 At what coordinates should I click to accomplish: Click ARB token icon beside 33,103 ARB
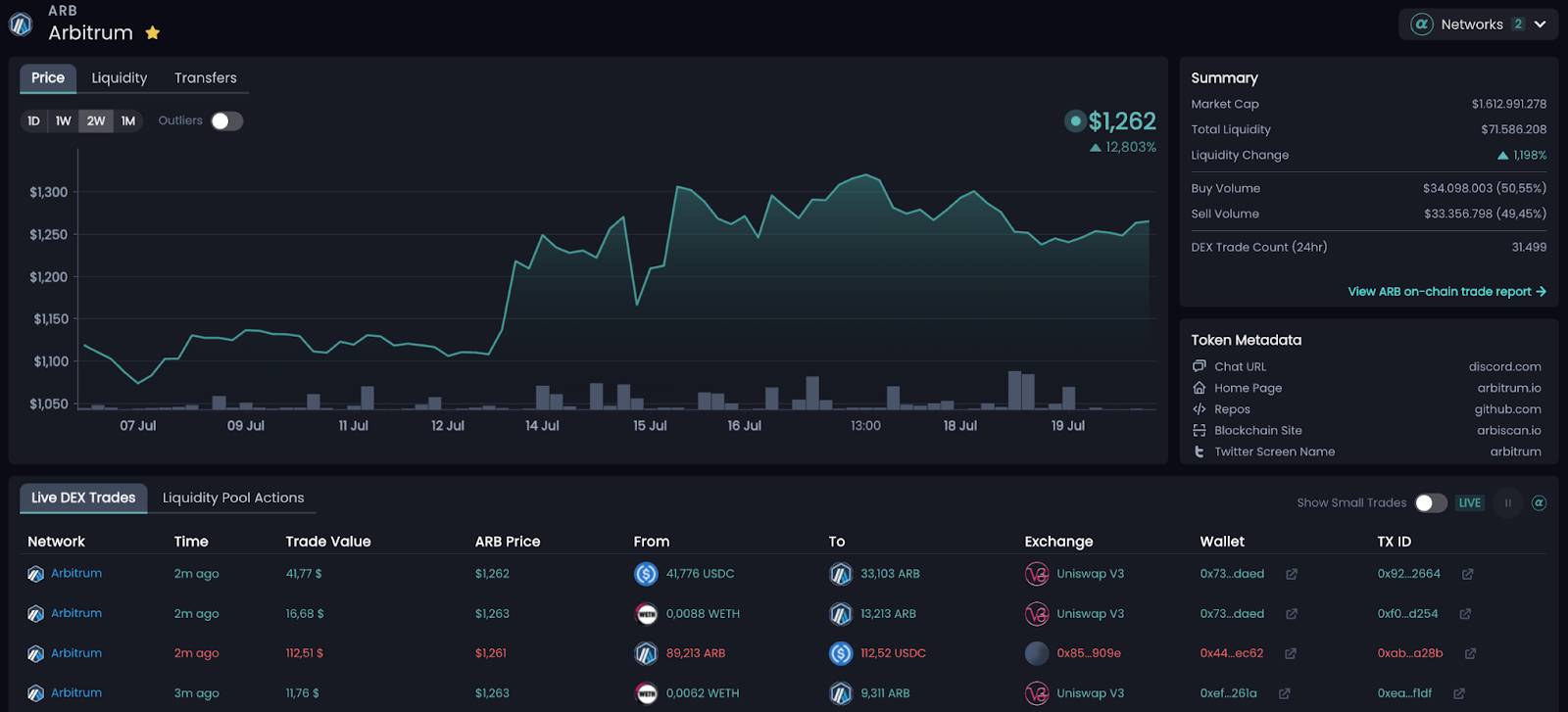click(841, 574)
